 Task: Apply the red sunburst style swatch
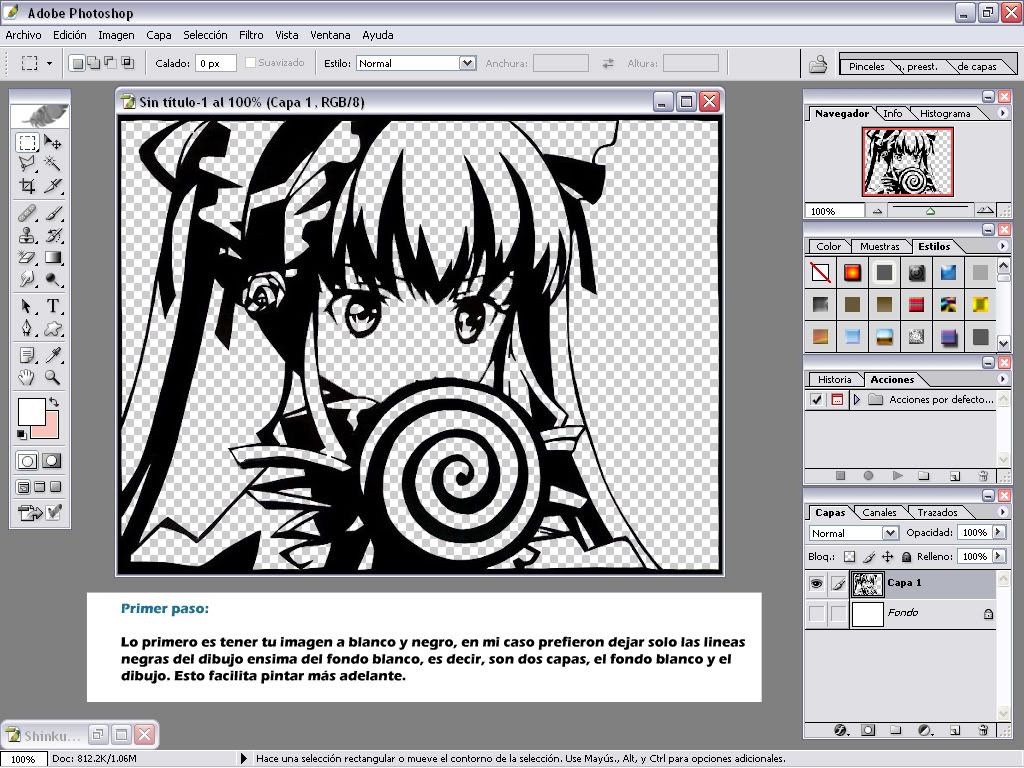[852, 272]
